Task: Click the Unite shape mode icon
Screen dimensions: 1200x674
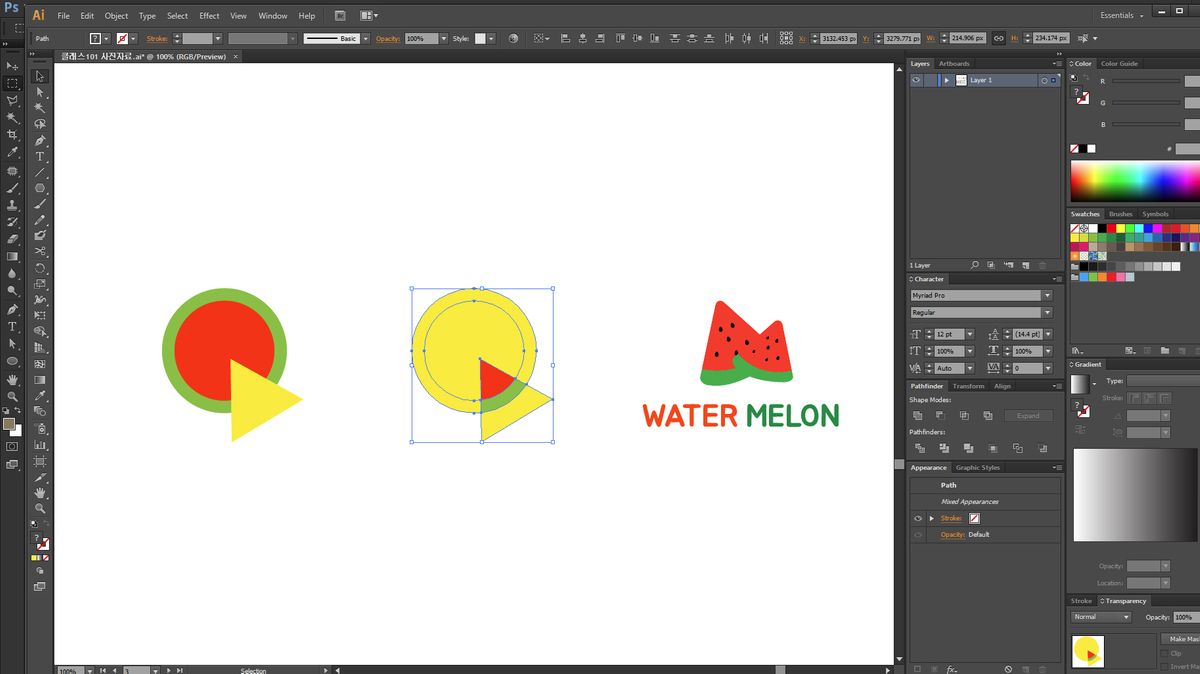Action: click(918, 415)
